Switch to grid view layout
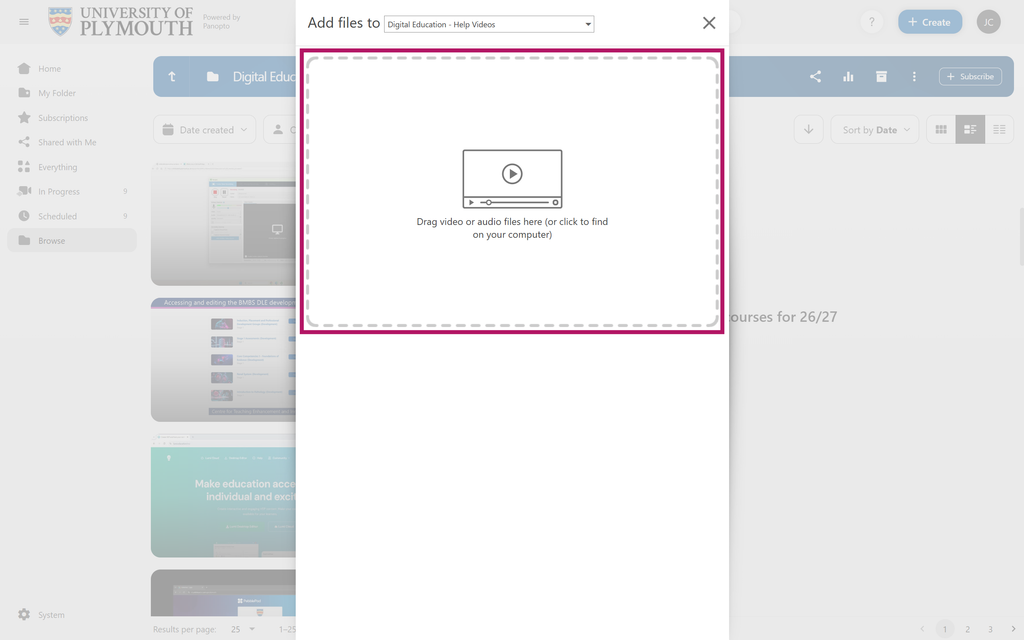The image size is (1024, 640). point(941,129)
